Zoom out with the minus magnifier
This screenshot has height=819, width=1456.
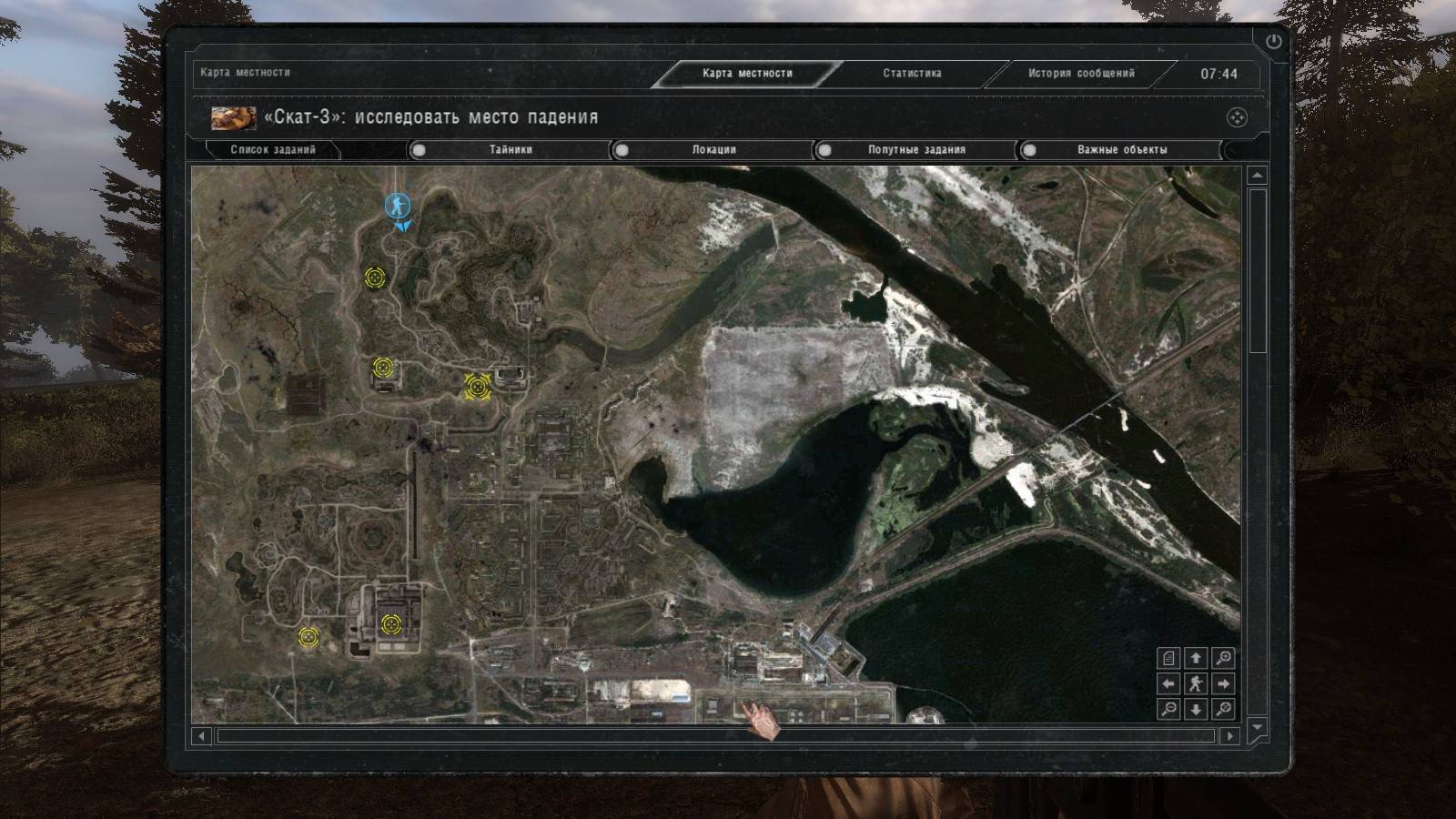pos(1169,709)
